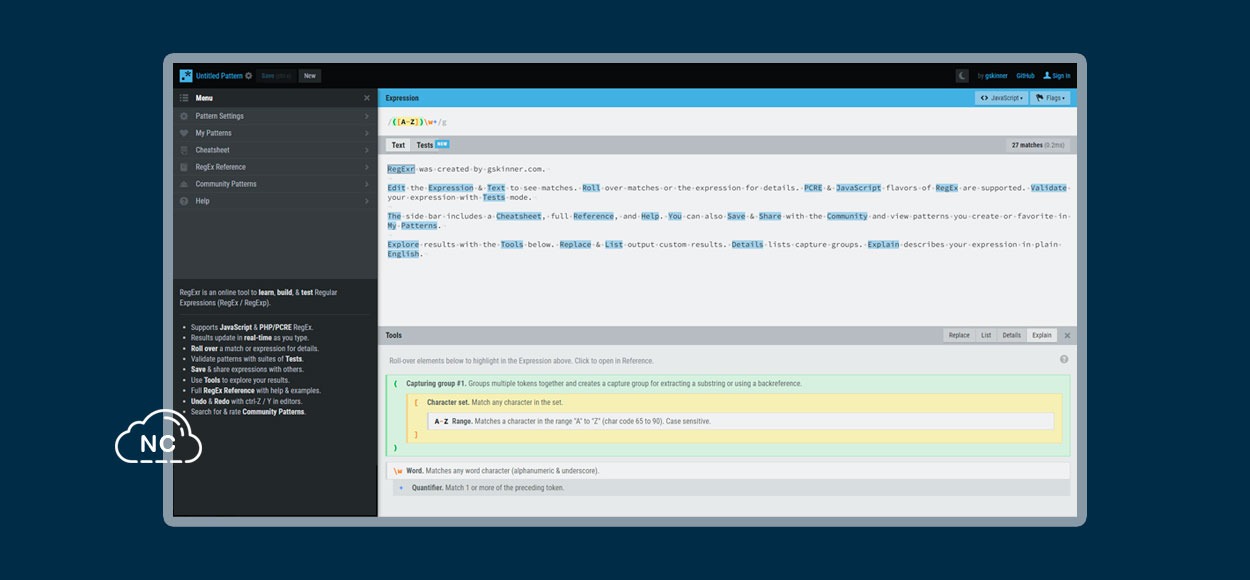The image size is (1250, 580).
Task: Click highlighted match 'Validate' in text
Action: coord(1048,188)
